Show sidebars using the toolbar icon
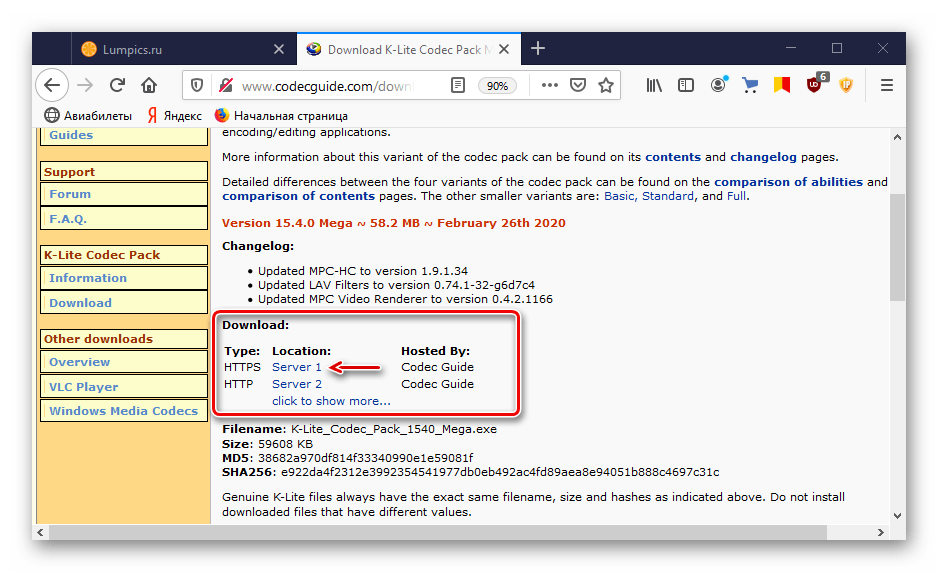Screen dimensions: 938x580 [x=686, y=86]
